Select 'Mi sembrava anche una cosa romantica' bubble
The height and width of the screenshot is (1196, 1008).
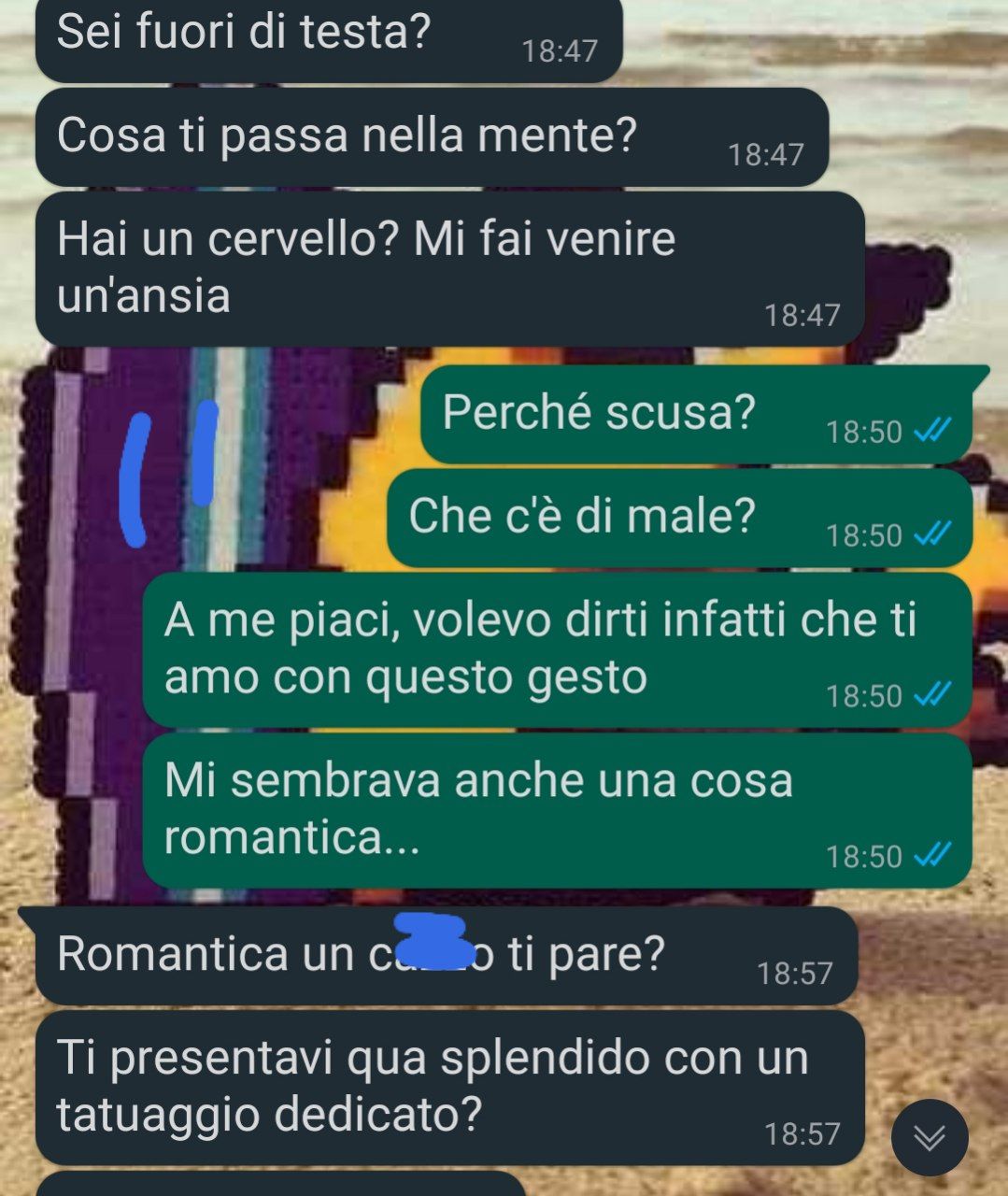(557, 811)
